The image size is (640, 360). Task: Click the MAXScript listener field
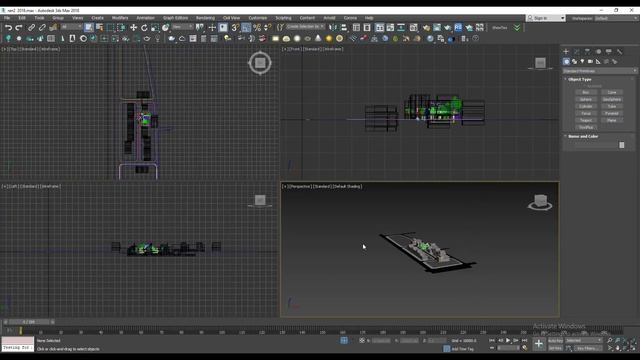[18, 344]
